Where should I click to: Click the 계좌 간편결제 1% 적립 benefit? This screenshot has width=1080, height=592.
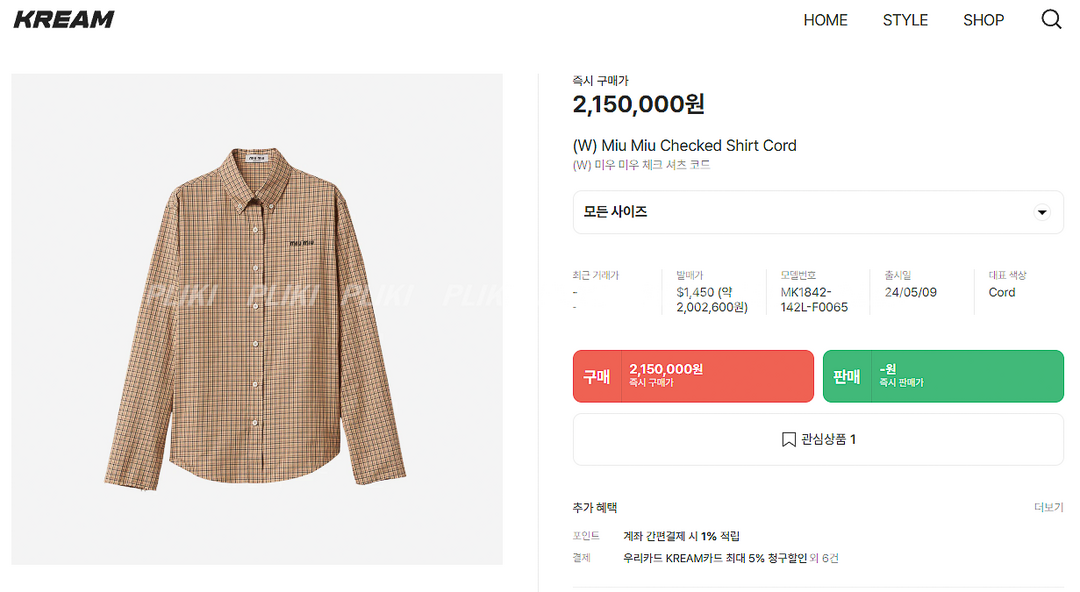pyautogui.click(x=681, y=536)
